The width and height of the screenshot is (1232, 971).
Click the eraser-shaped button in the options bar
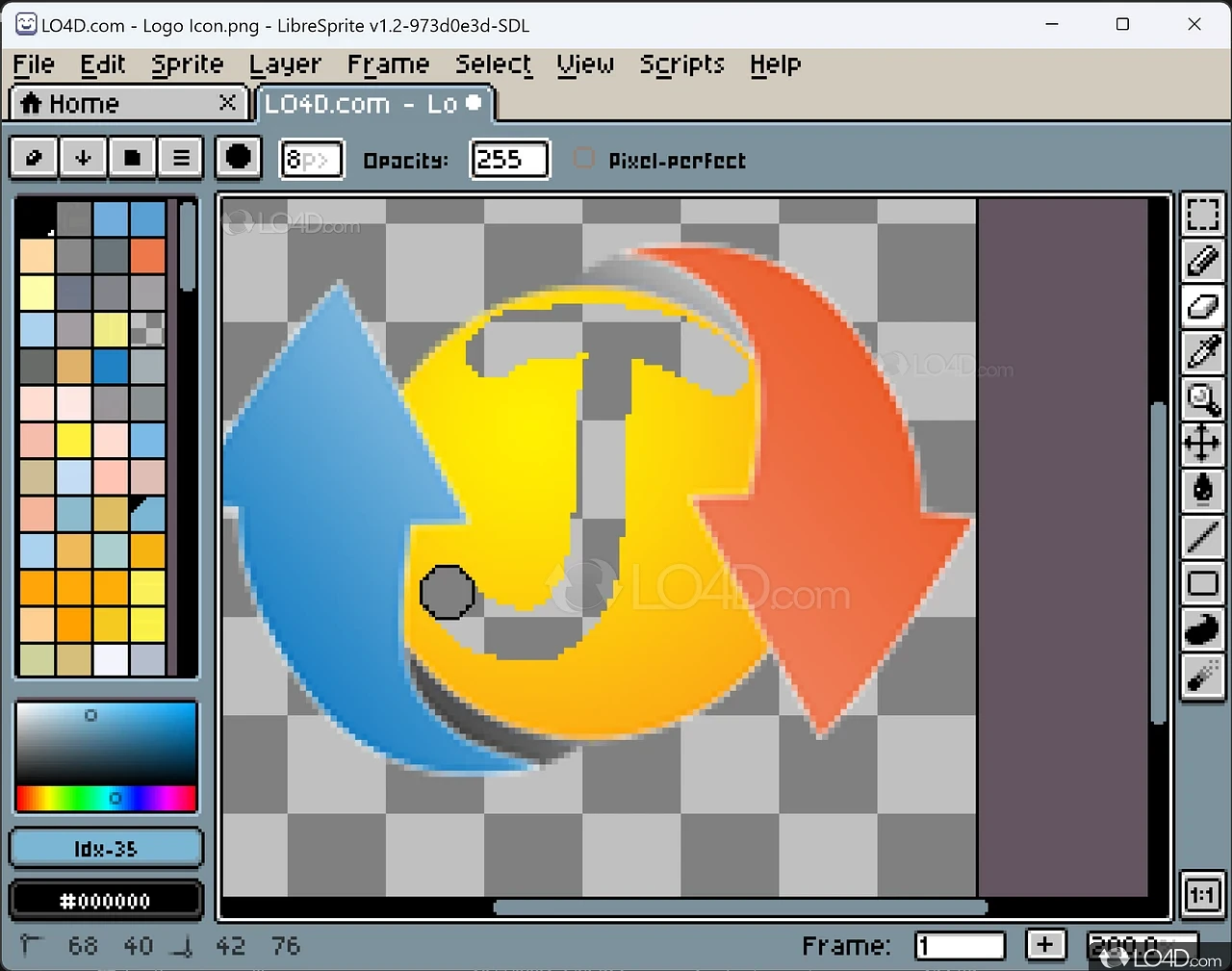(x=34, y=158)
